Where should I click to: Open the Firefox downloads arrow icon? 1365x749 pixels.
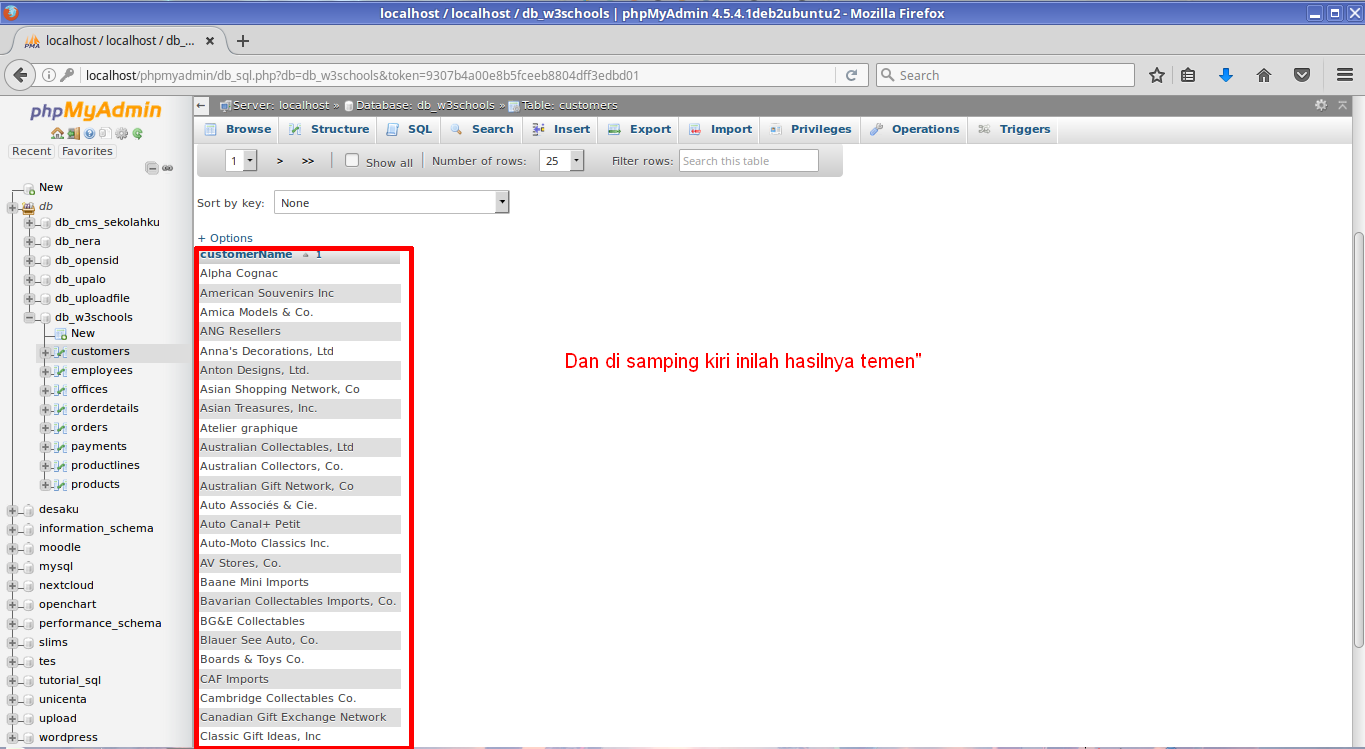pyautogui.click(x=1226, y=74)
